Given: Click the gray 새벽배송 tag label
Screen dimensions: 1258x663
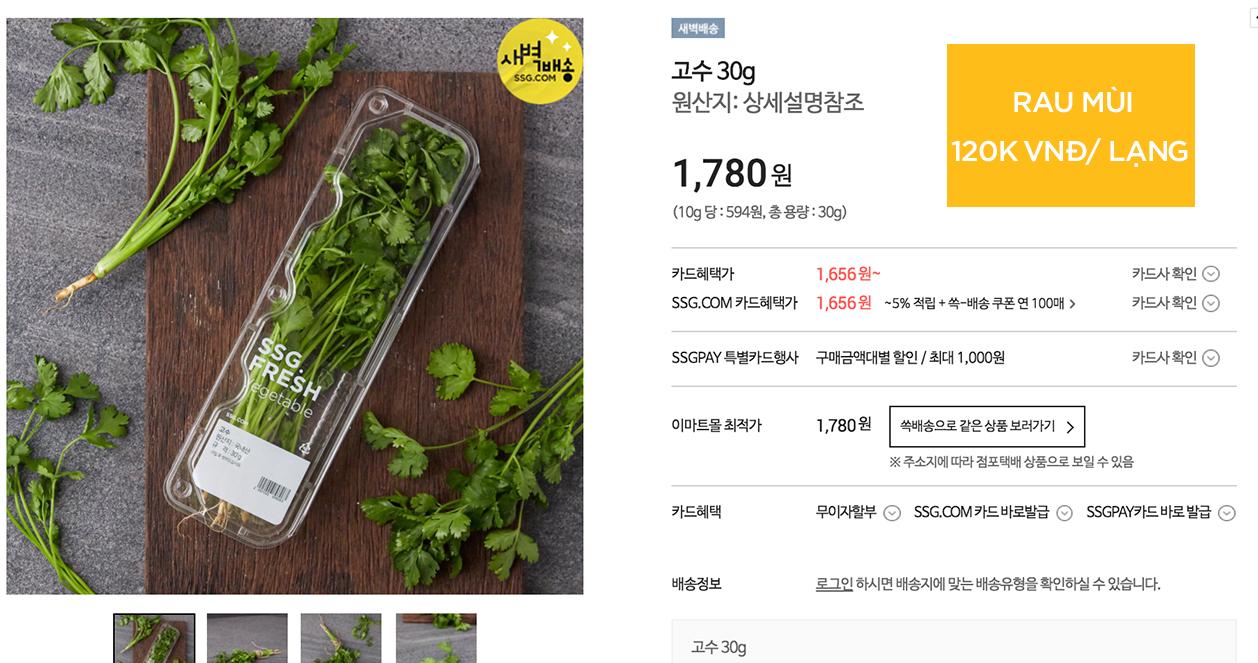Looking at the screenshot, I should pyautogui.click(x=697, y=28).
